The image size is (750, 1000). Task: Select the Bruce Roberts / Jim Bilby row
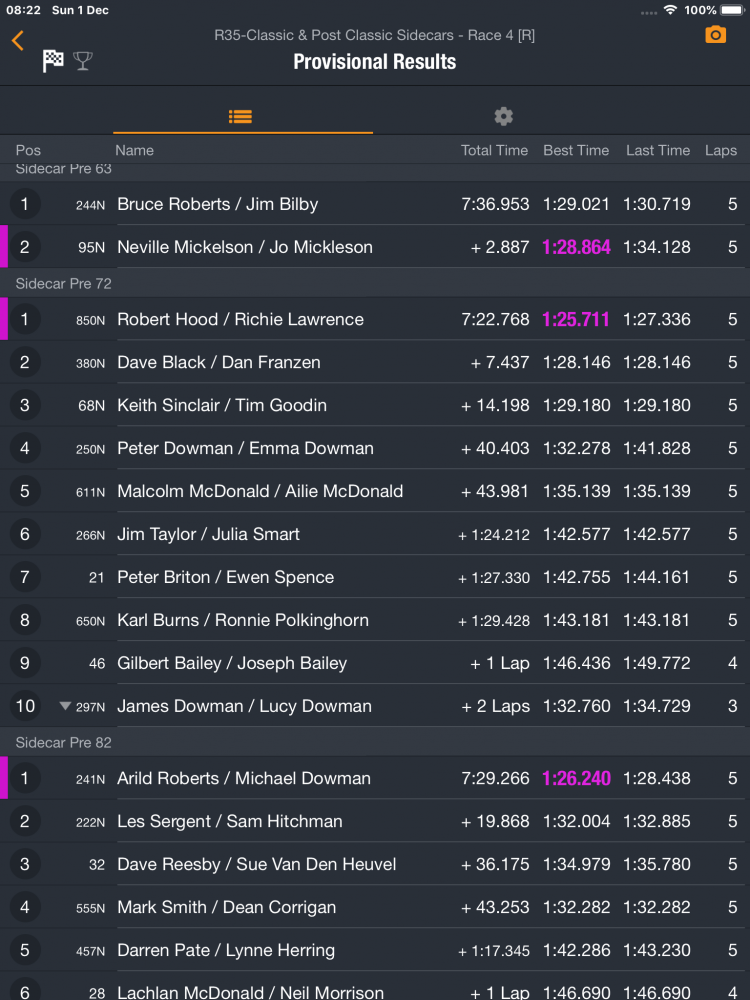[218, 204]
